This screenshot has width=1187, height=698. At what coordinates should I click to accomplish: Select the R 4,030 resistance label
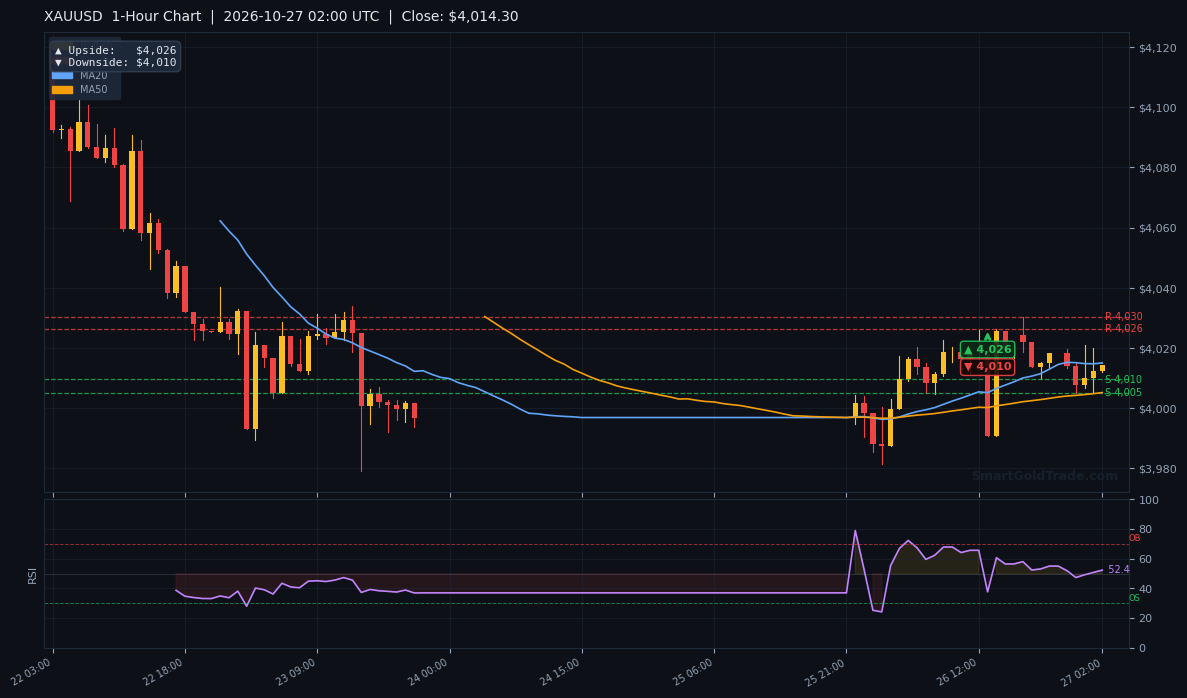tap(1123, 316)
